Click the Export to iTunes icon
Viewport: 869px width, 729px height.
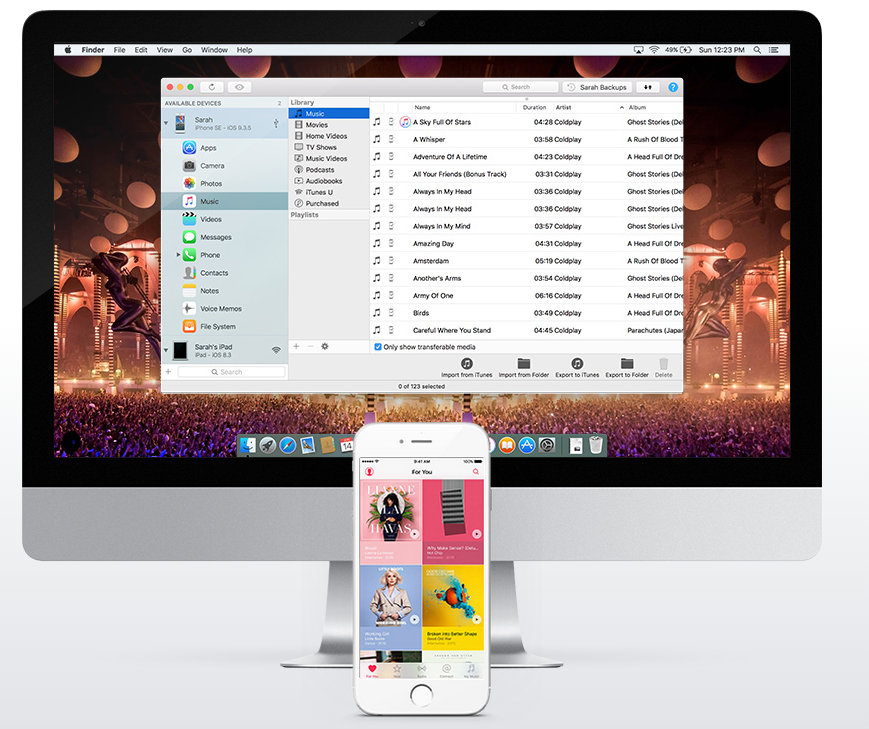[577, 364]
